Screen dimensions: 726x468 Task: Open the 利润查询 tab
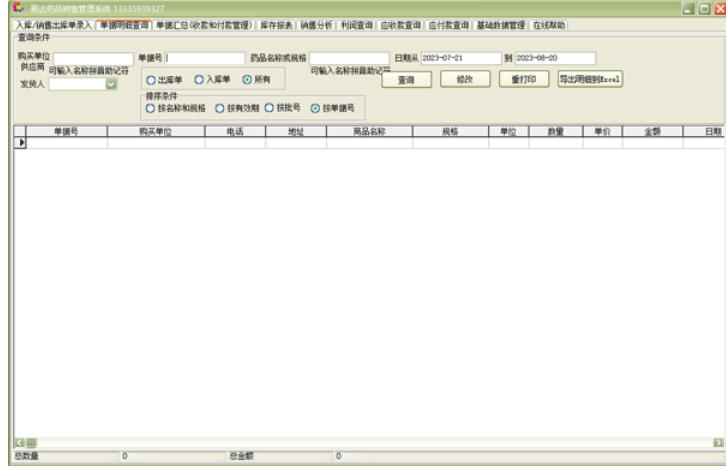click(x=357, y=25)
